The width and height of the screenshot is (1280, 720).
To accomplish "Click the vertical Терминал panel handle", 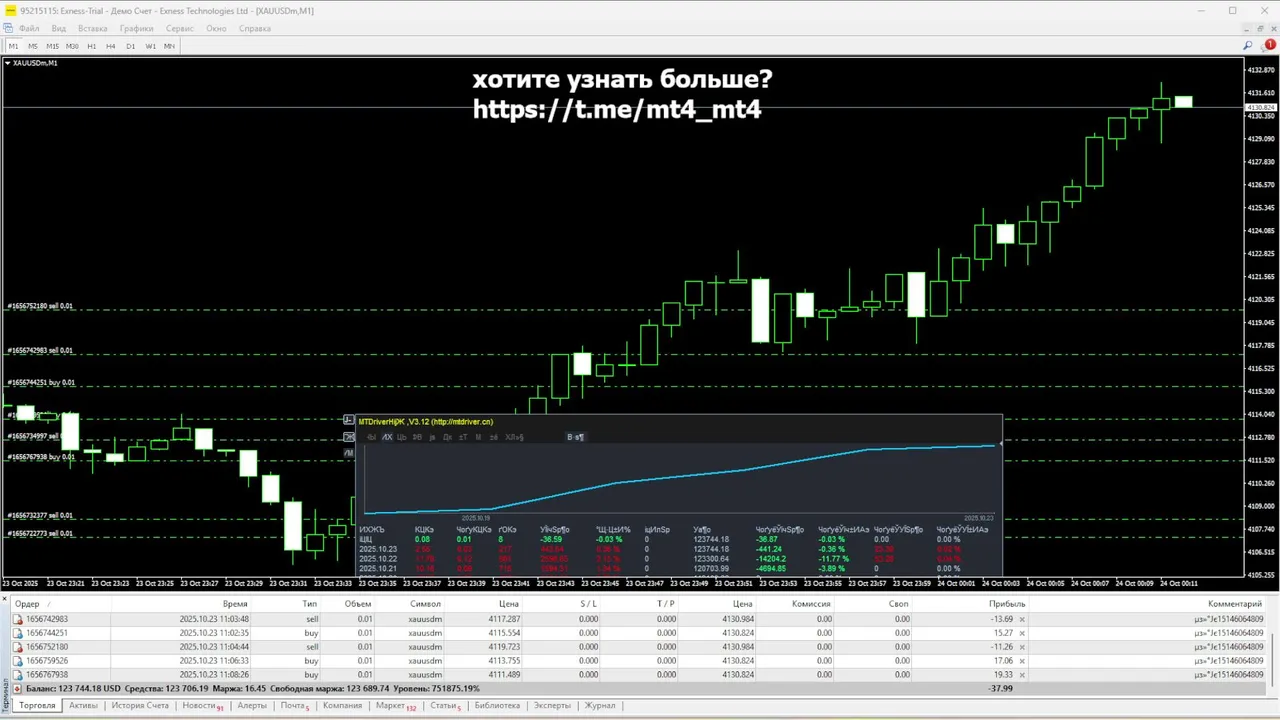I will tap(5, 695).
